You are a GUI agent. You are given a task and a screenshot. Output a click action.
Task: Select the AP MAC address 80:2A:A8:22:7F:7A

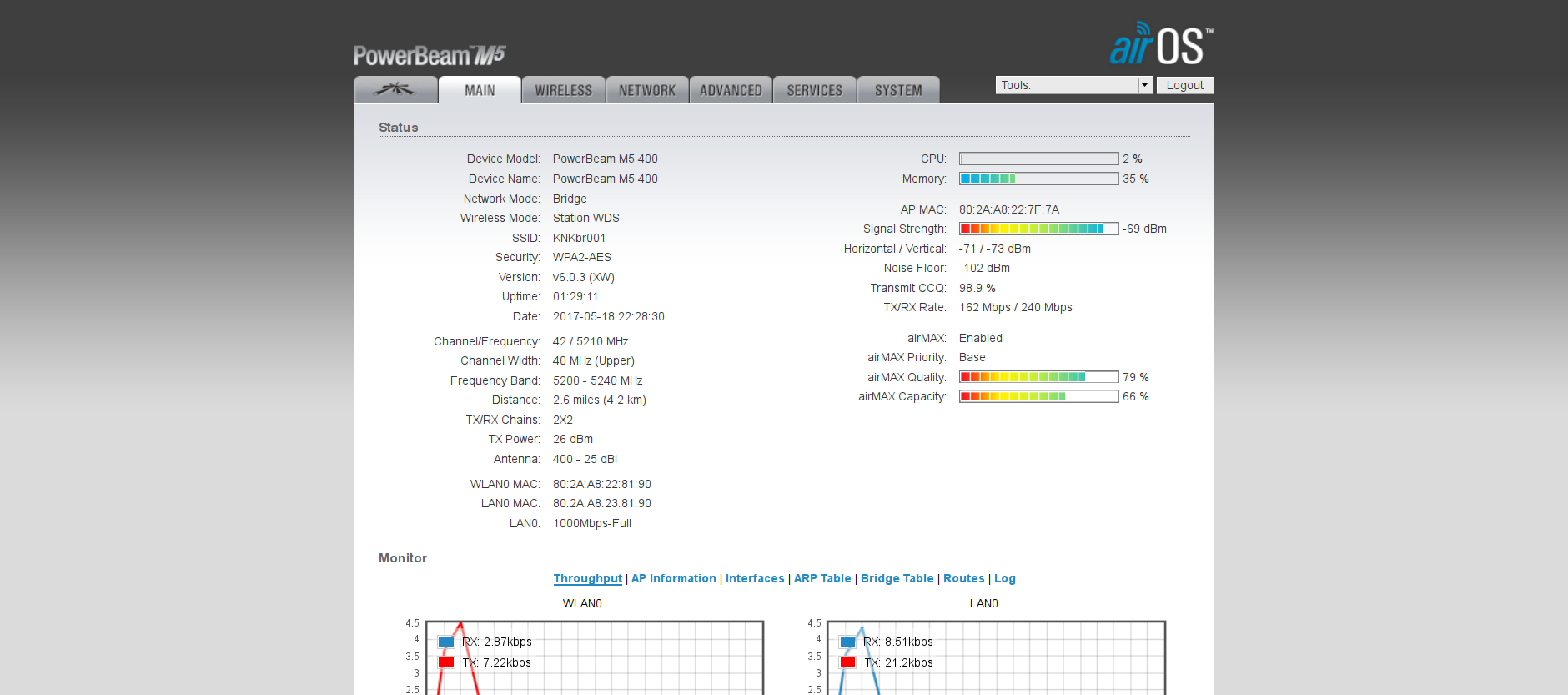click(x=1009, y=209)
